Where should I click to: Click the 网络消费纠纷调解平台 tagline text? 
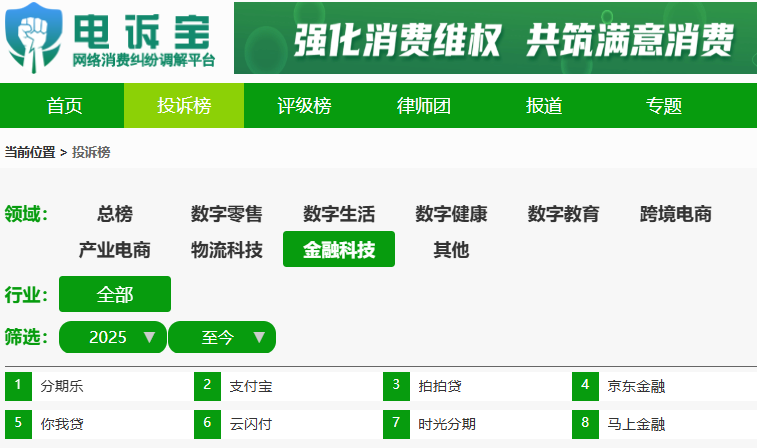coord(144,60)
